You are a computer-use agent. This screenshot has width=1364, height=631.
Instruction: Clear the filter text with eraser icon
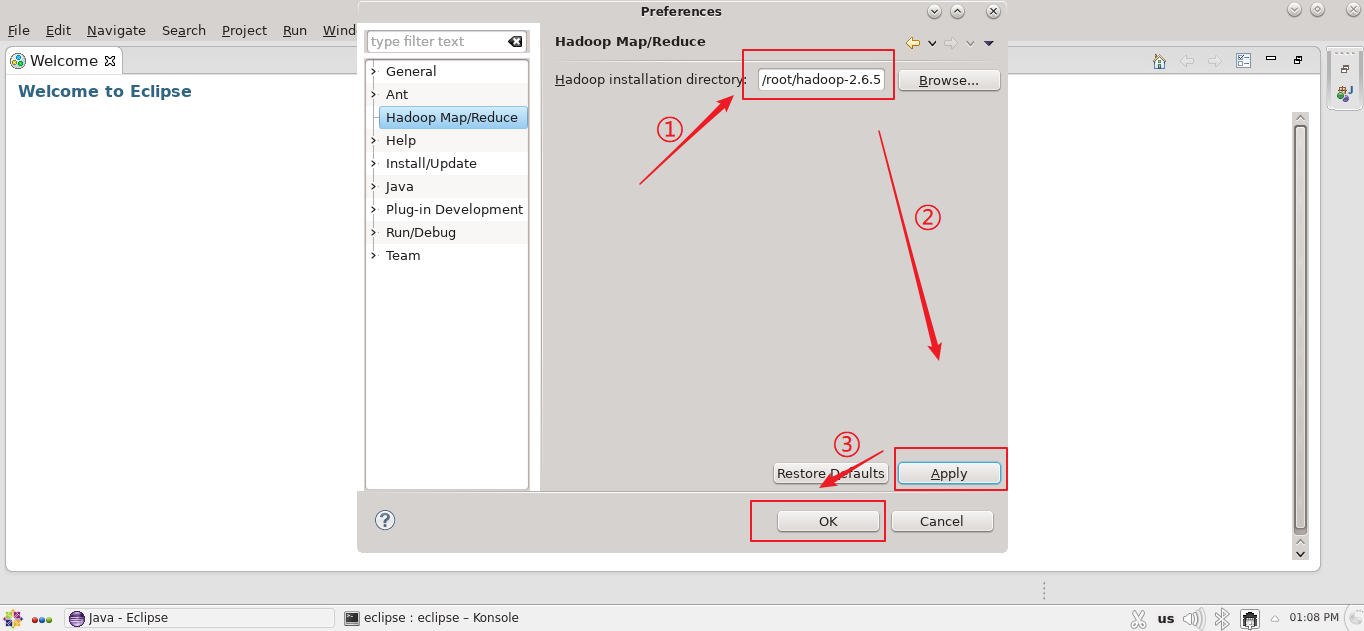(x=515, y=42)
